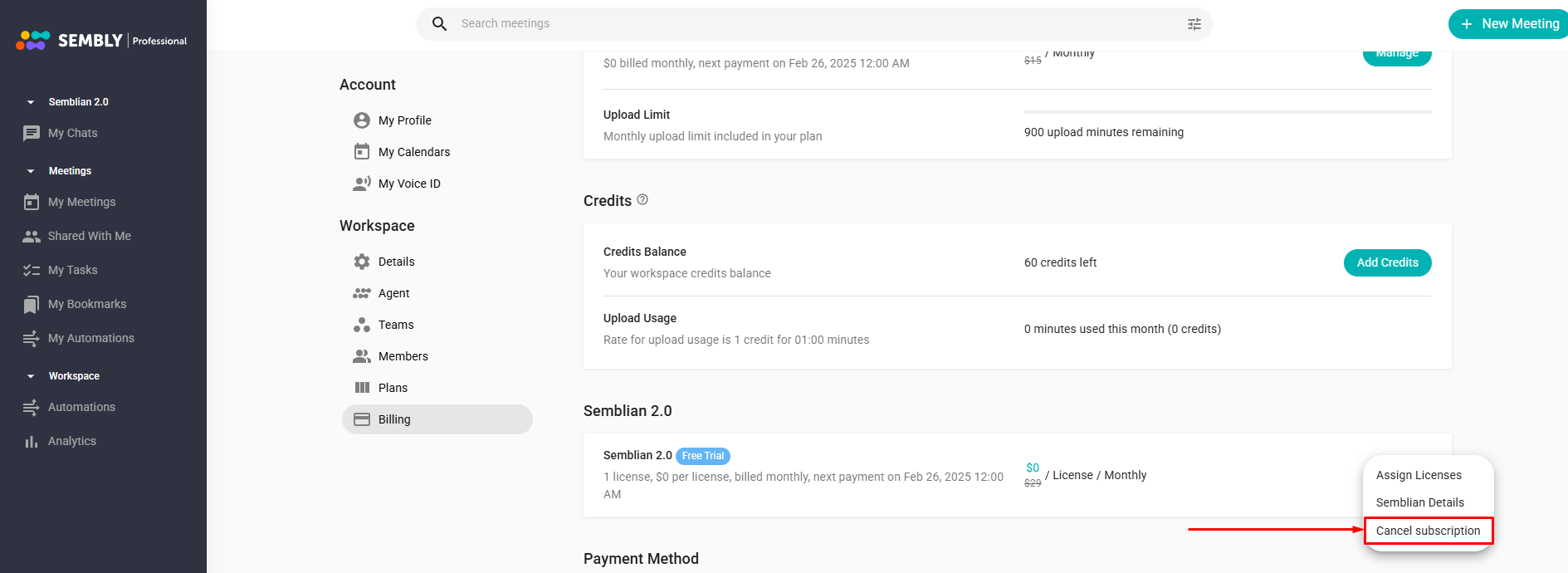
Task: Click the Sembly logo icon
Action: (33, 40)
